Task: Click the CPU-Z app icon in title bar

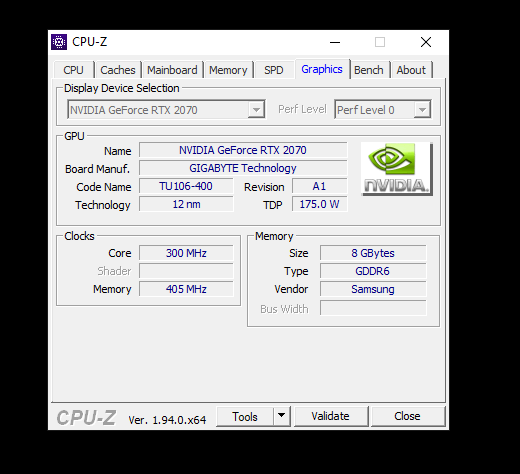Action: [x=59, y=42]
